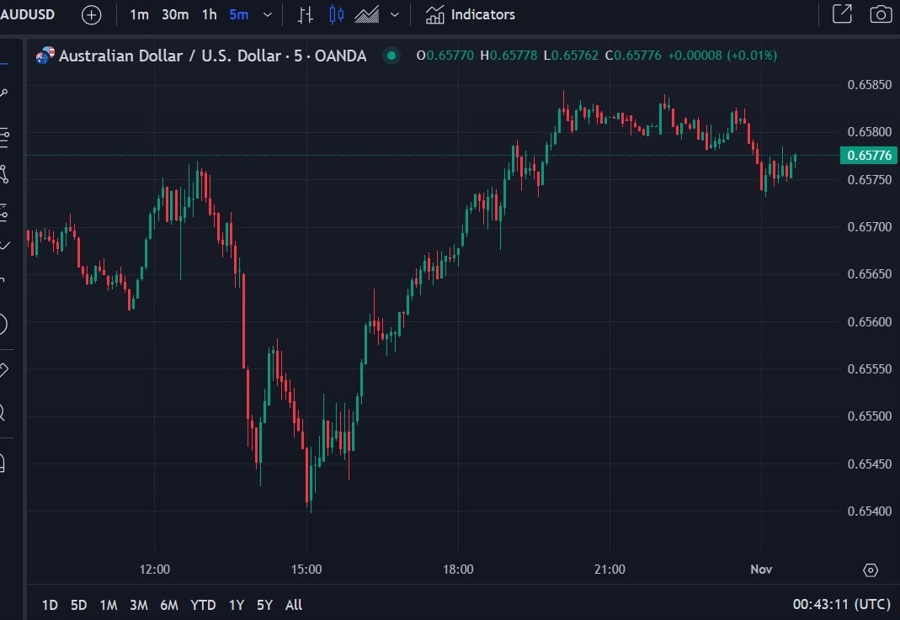The width and height of the screenshot is (900, 620).
Task: Click the close value C0.65776
Action: (x=633, y=56)
